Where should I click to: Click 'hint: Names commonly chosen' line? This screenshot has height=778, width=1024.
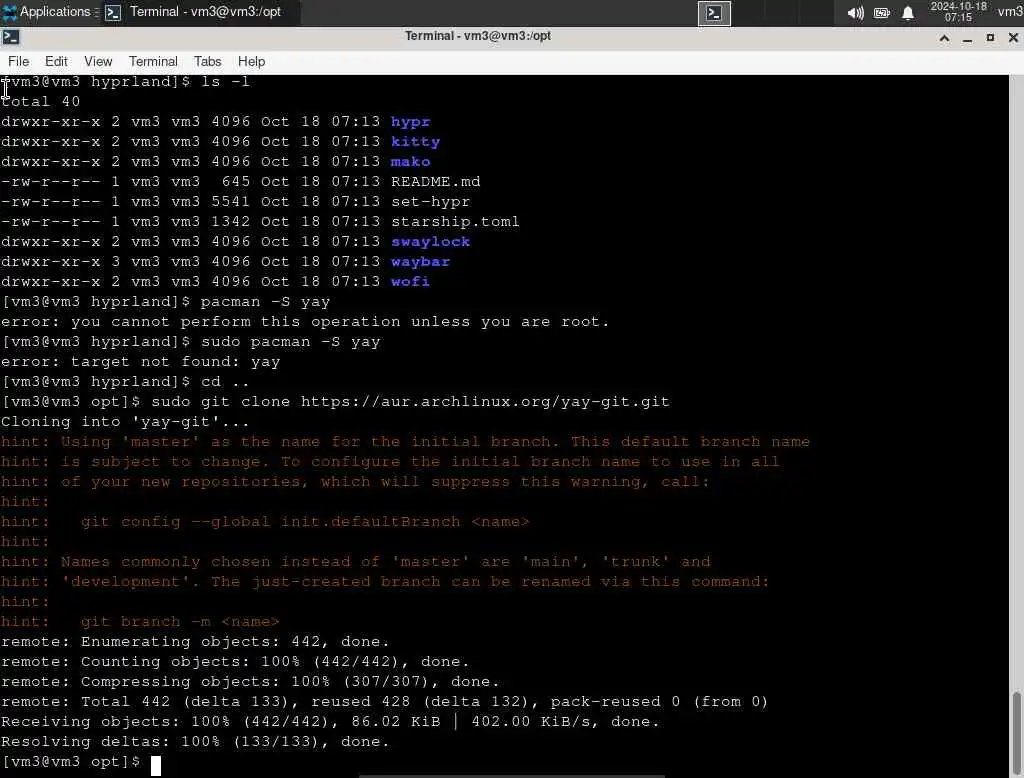click(x=355, y=561)
